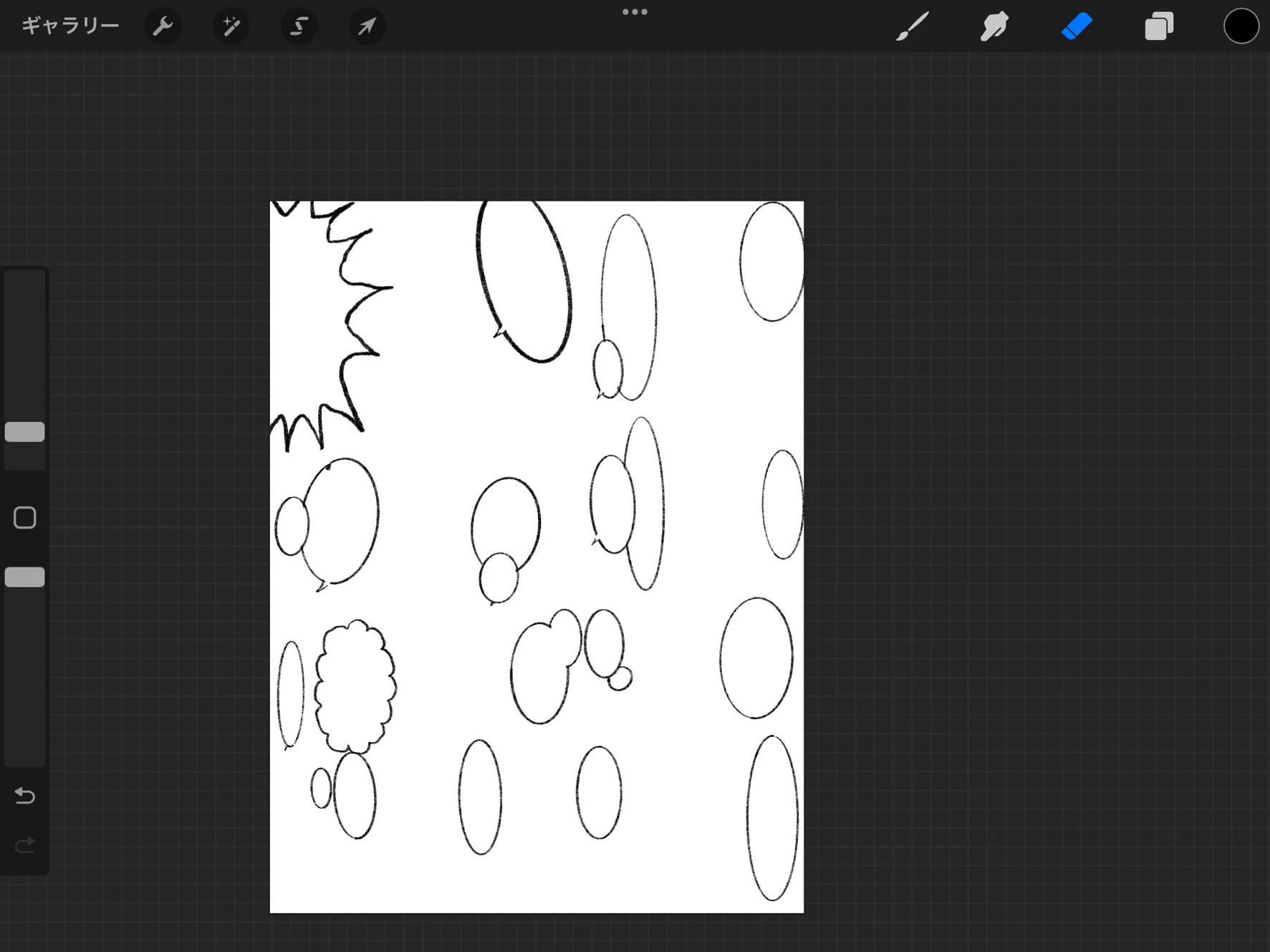
Task: Tap the three-dot menu at top center
Action: (x=635, y=12)
